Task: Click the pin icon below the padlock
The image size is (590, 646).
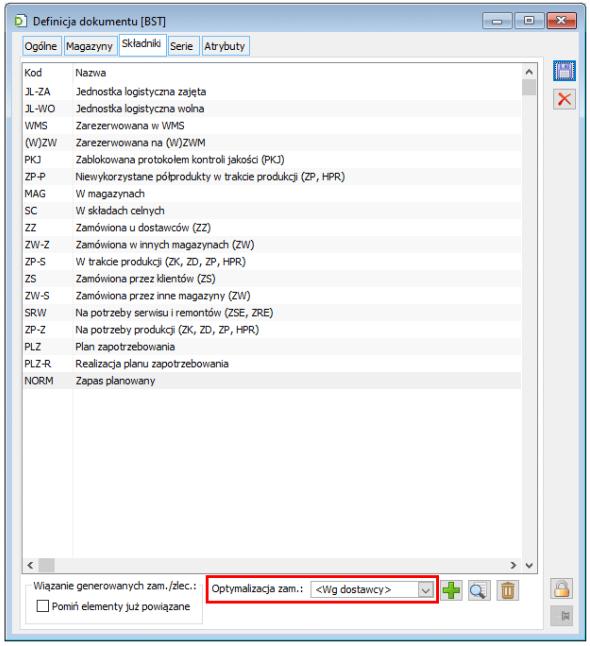Action: coord(562,616)
